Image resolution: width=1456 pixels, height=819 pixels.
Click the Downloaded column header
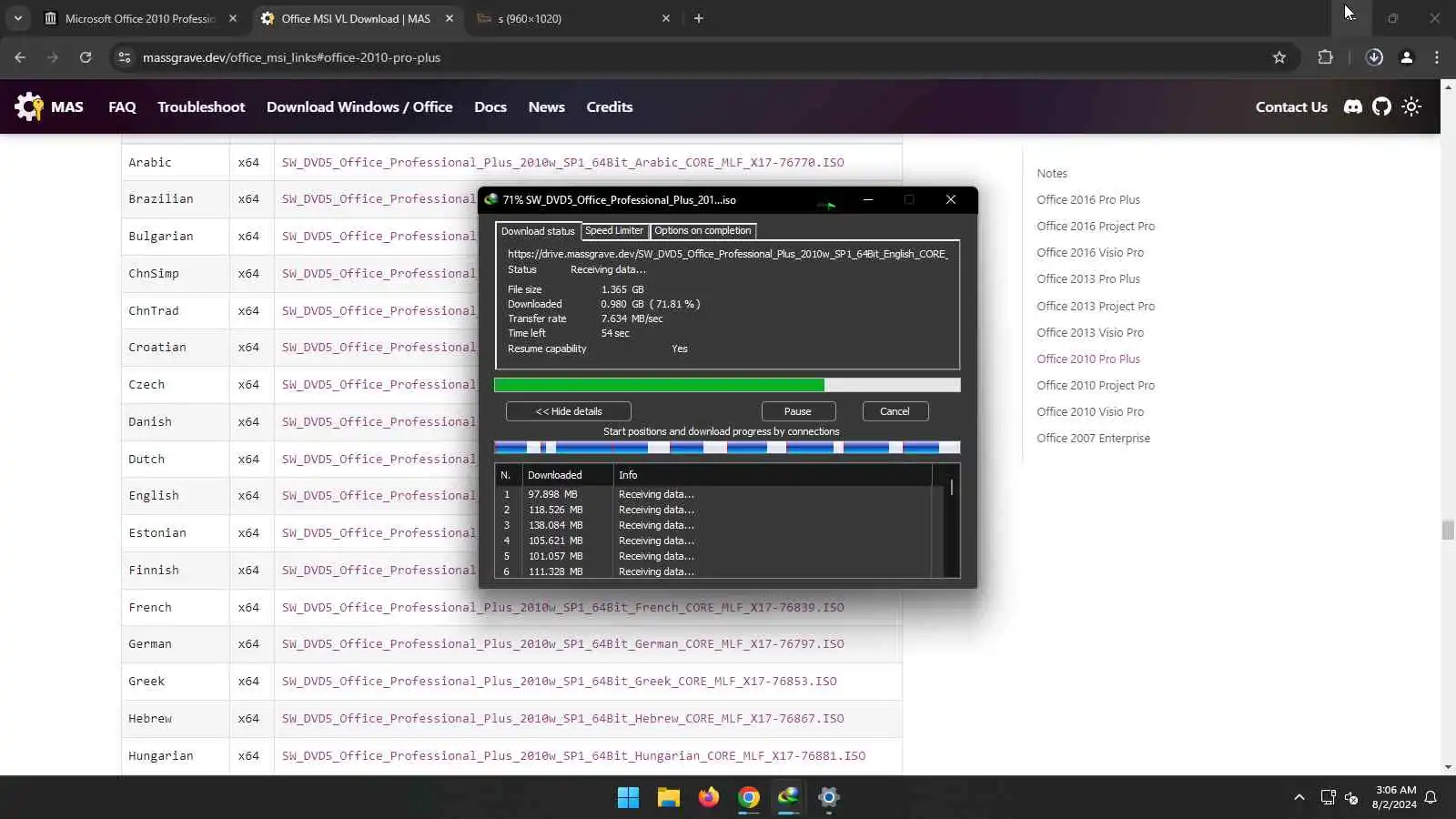[567, 475]
